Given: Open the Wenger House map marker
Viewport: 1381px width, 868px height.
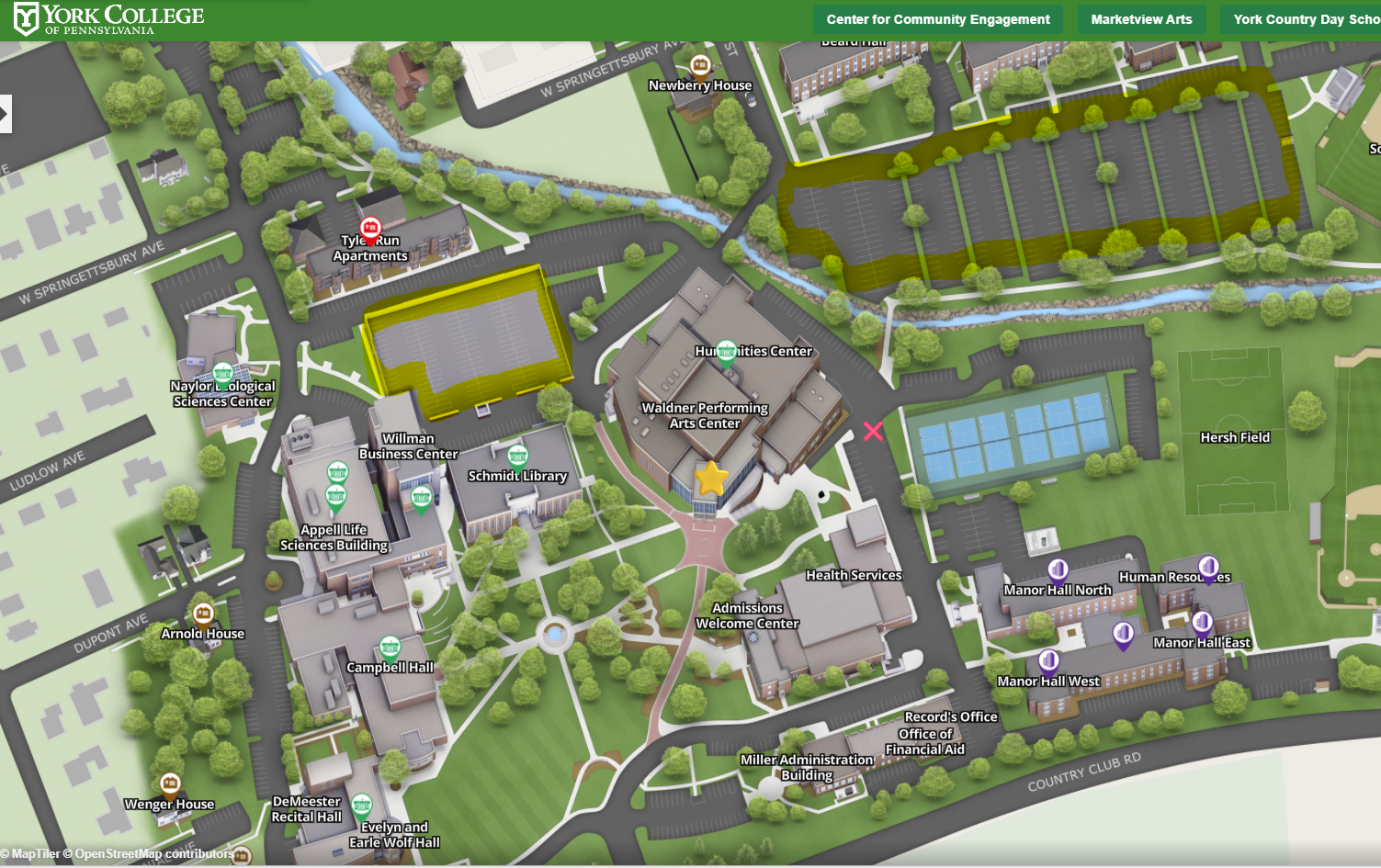Looking at the screenshot, I should 170,783.
